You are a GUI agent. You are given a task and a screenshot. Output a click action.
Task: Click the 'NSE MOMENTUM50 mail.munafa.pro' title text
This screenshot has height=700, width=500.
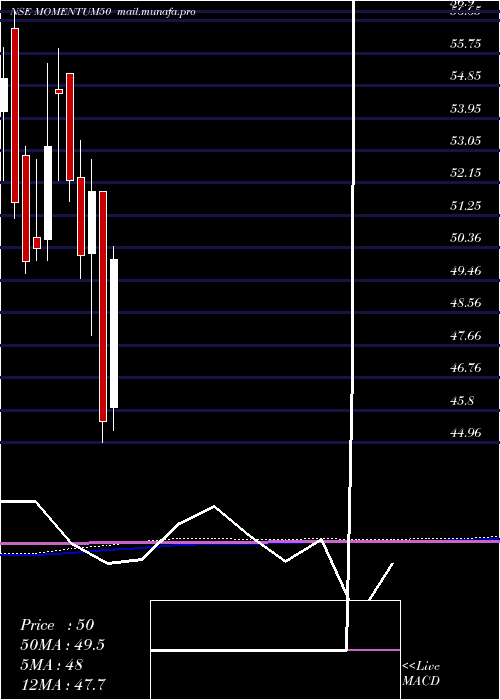[103, 12]
